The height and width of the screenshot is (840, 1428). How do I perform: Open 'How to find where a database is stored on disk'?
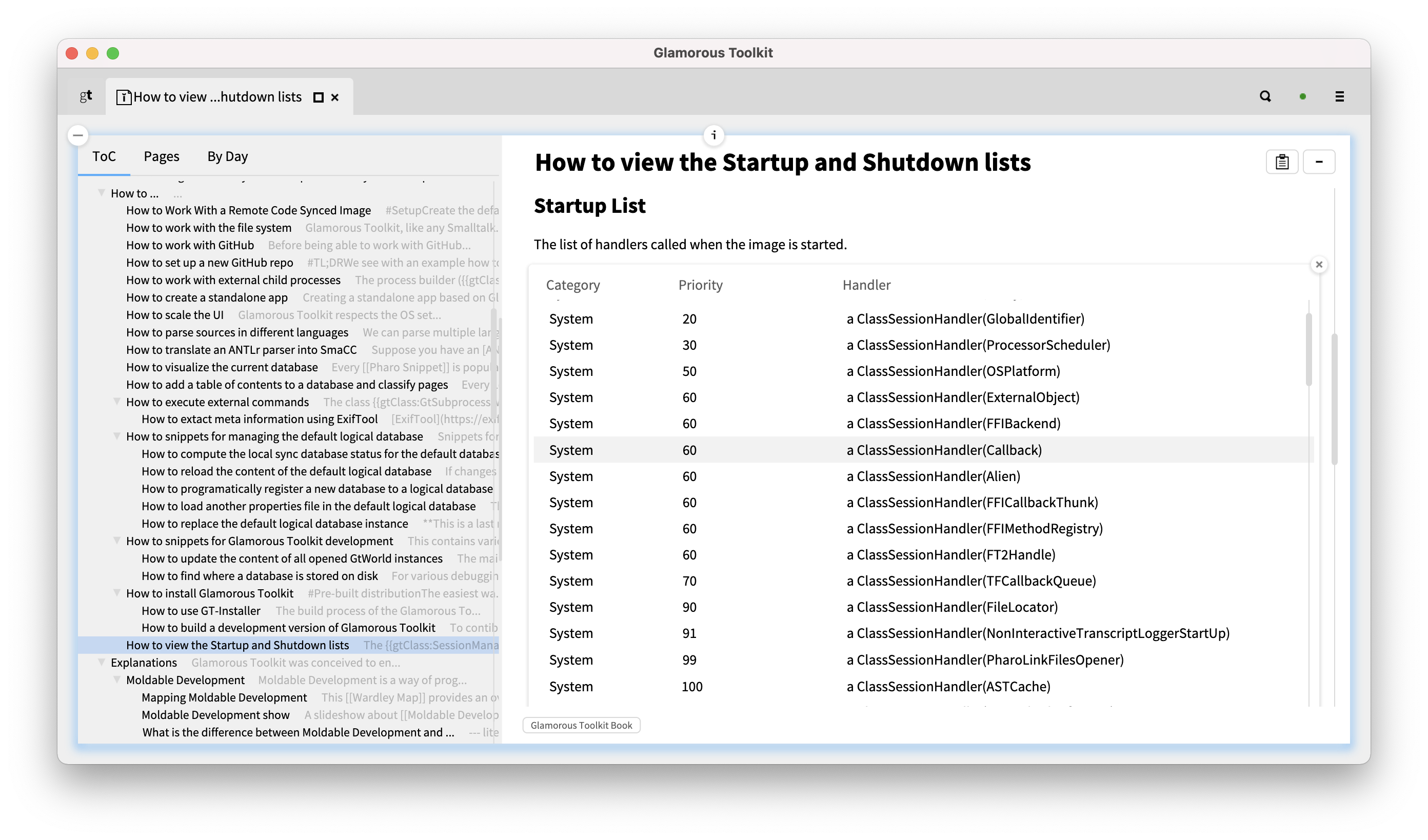coord(260,576)
